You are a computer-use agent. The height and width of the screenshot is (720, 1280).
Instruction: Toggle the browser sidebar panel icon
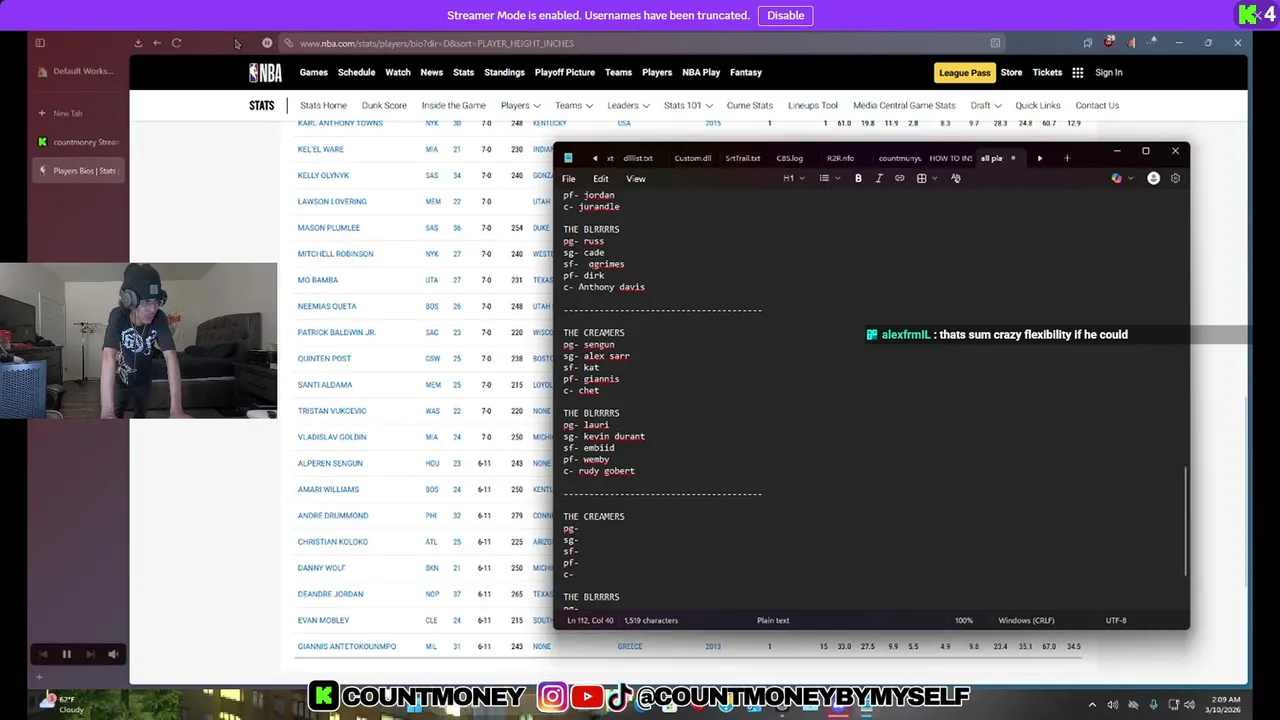tap(40, 43)
